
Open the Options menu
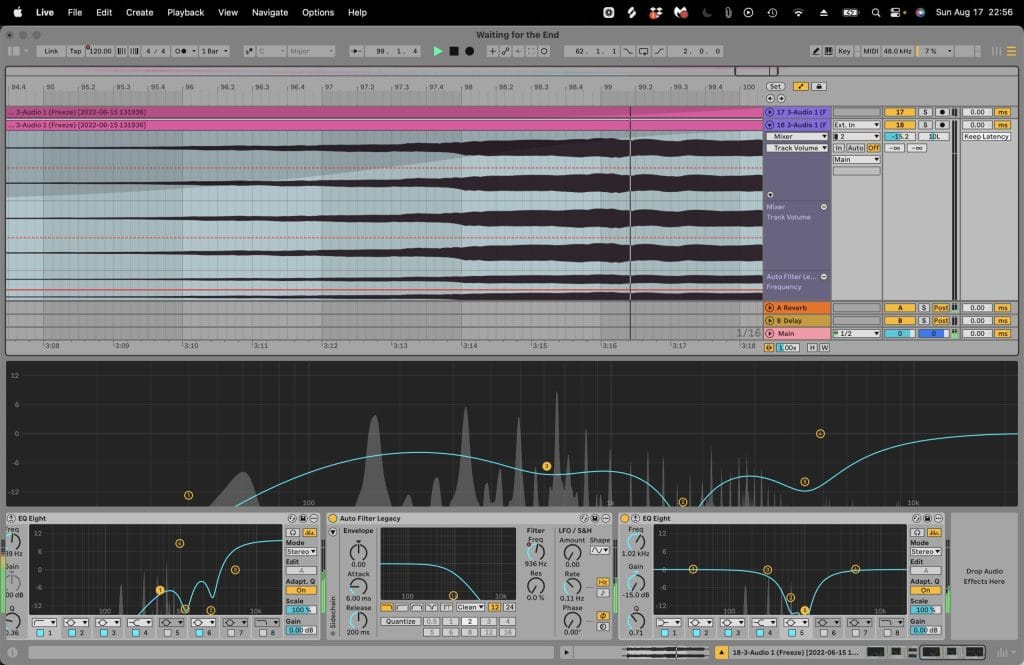click(318, 12)
